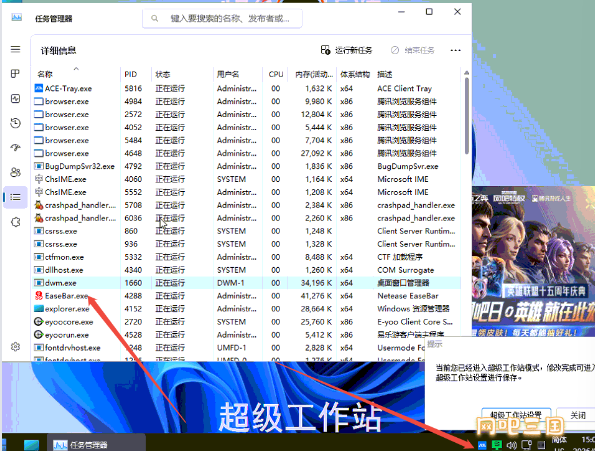Select browser.exe row with PID 4984
Image resolution: width=595 pixels, height=451 pixels.
click(x=247, y=101)
